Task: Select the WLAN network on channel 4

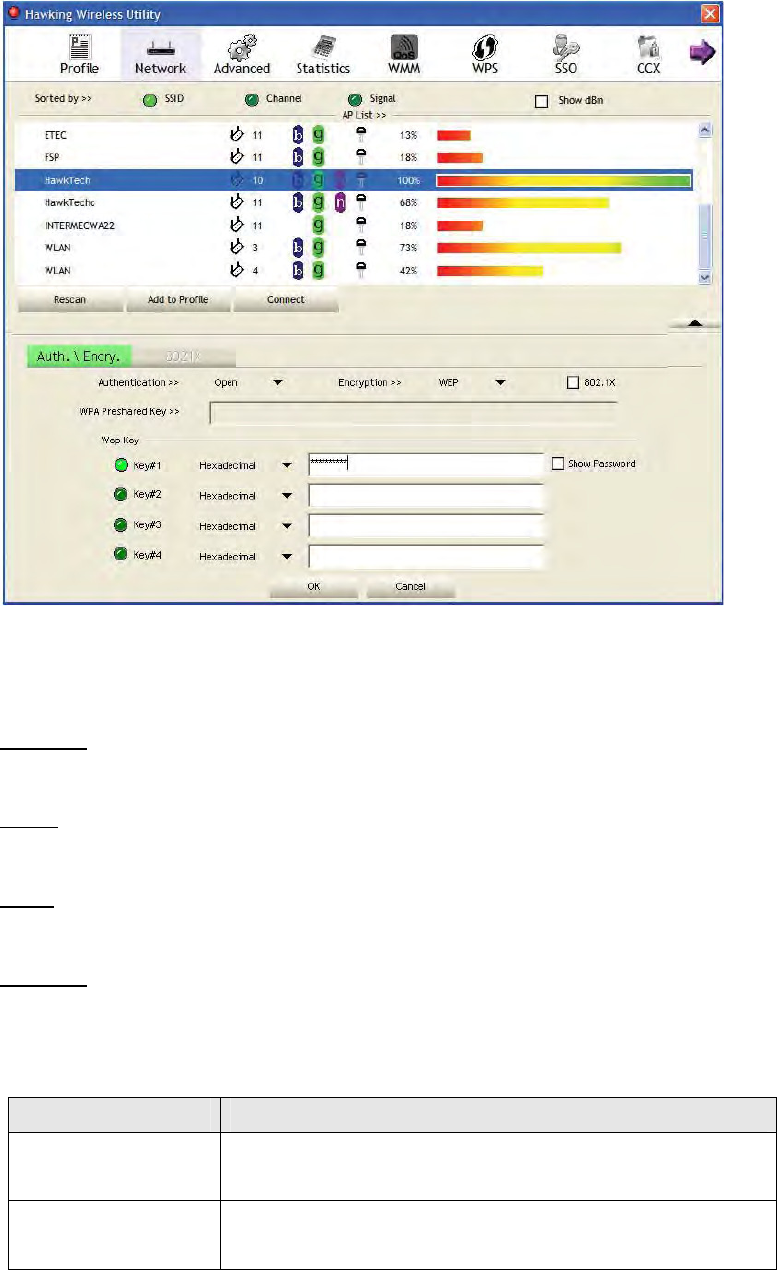Action: [x=355, y=270]
